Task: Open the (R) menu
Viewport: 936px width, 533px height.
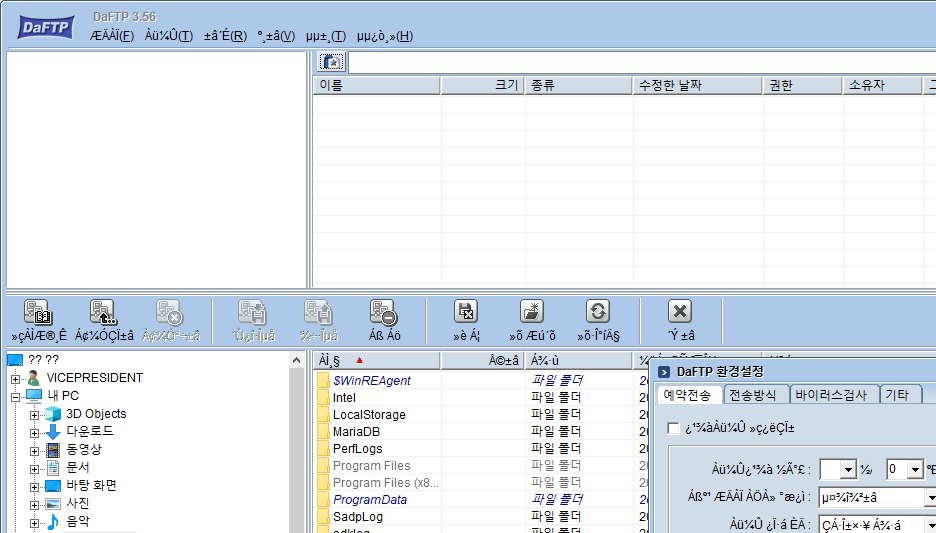Action: [x=225, y=36]
